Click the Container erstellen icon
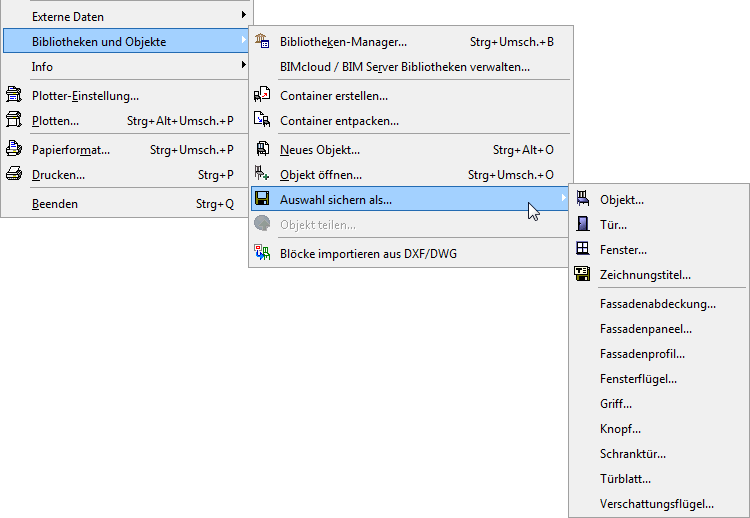Image resolution: width=750 pixels, height=518 pixels. tap(263, 95)
